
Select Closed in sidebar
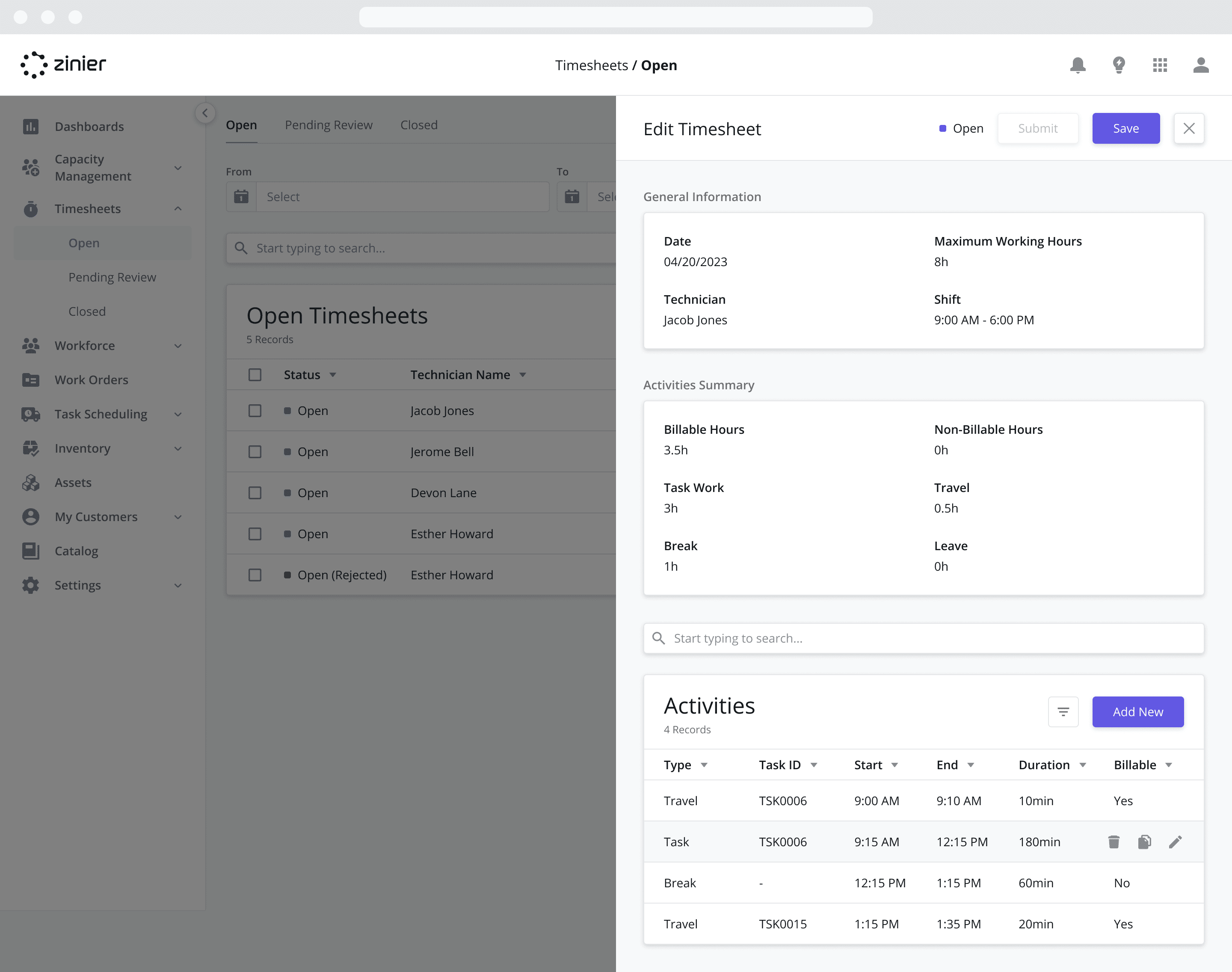point(87,311)
